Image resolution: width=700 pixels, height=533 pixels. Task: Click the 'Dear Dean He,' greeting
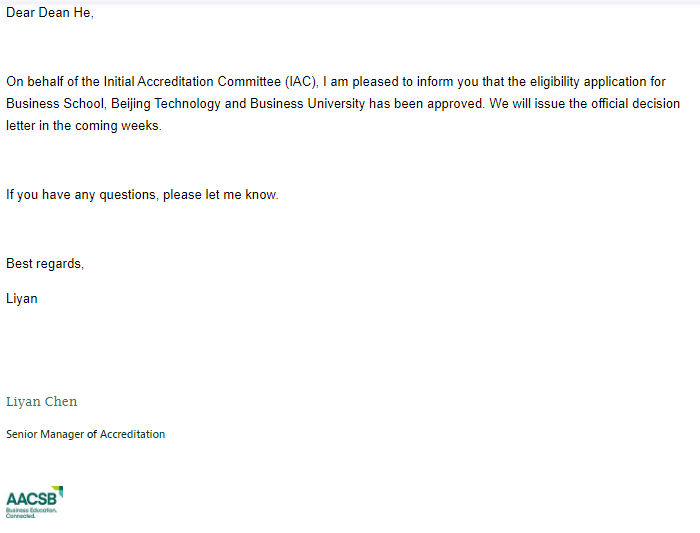point(50,13)
